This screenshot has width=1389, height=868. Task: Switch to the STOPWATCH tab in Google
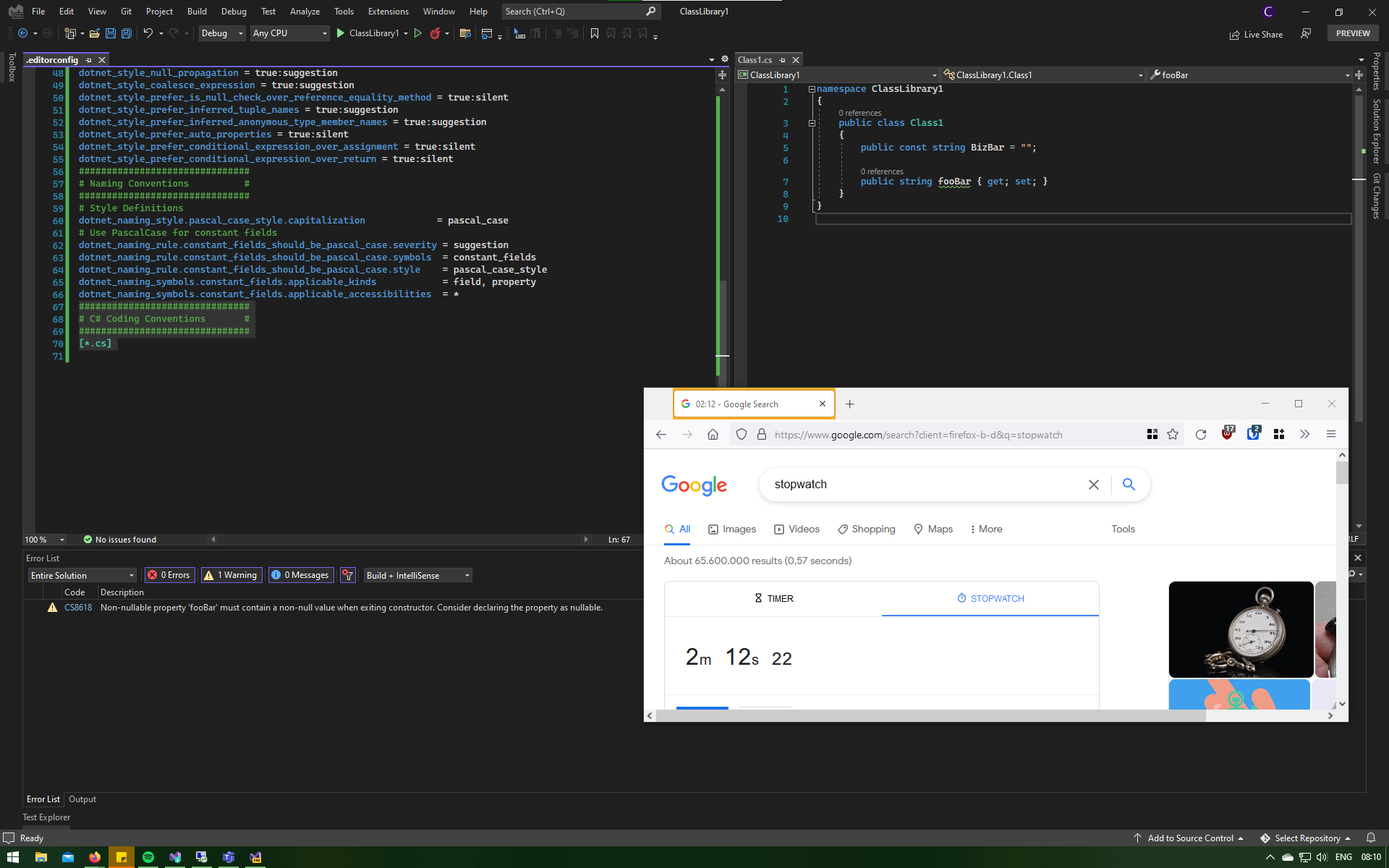click(990, 598)
